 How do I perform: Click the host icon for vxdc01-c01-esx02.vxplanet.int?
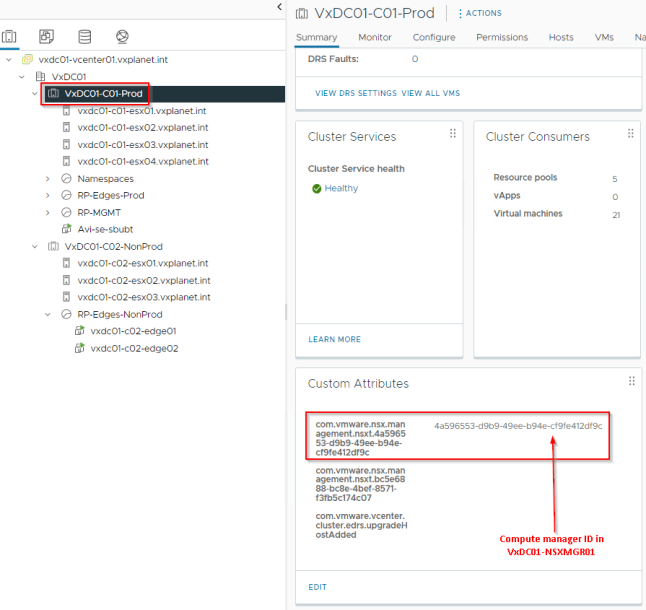[x=66, y=128]
